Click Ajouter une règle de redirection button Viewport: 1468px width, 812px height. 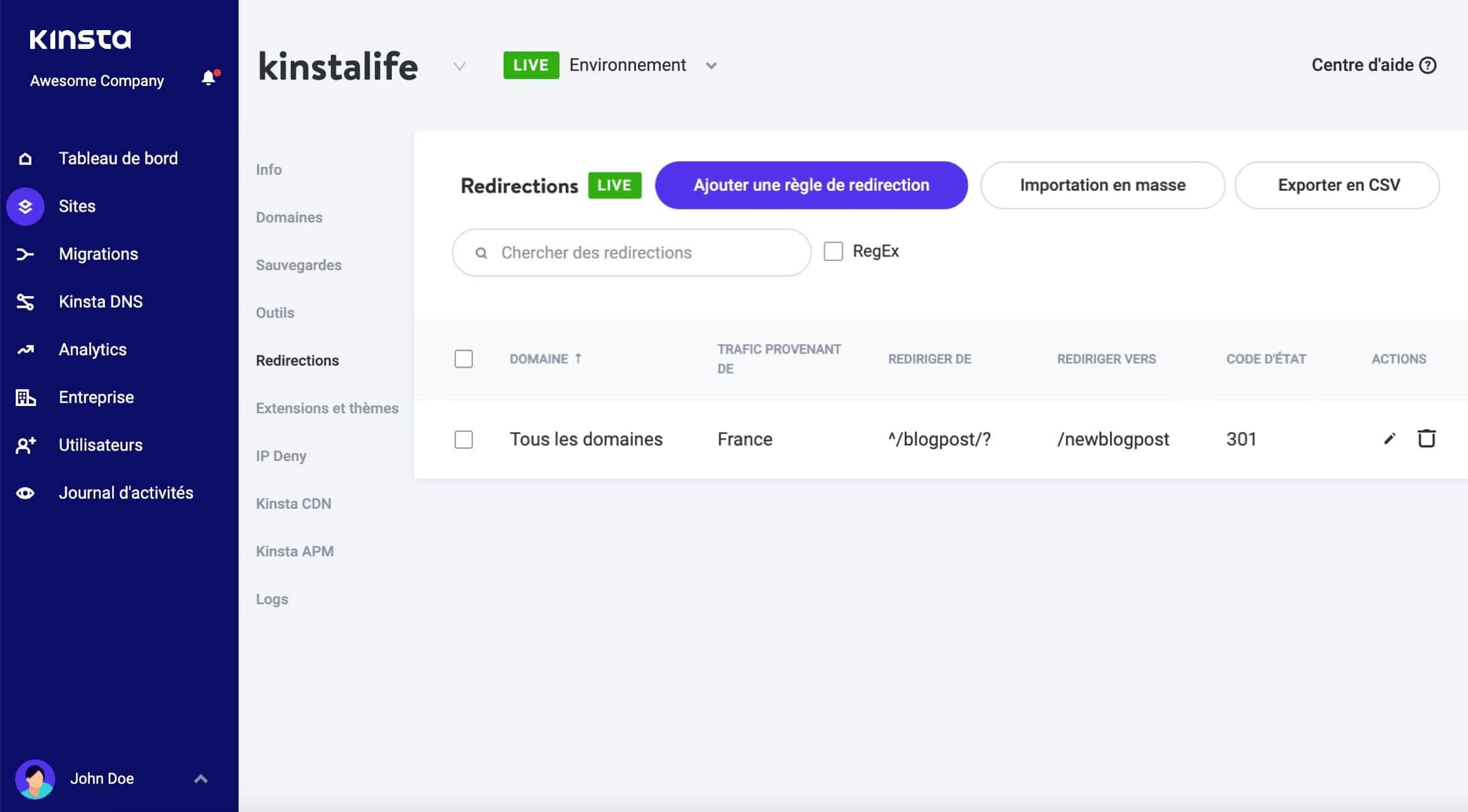812,184
